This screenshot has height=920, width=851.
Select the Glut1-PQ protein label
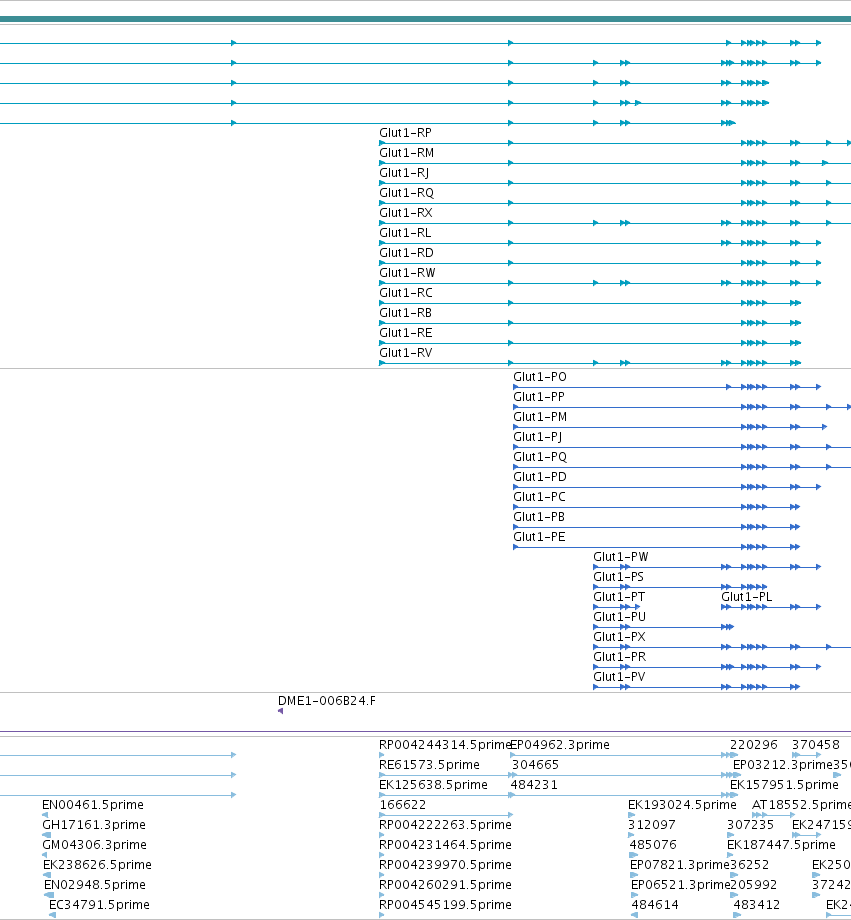pos(540,456)
